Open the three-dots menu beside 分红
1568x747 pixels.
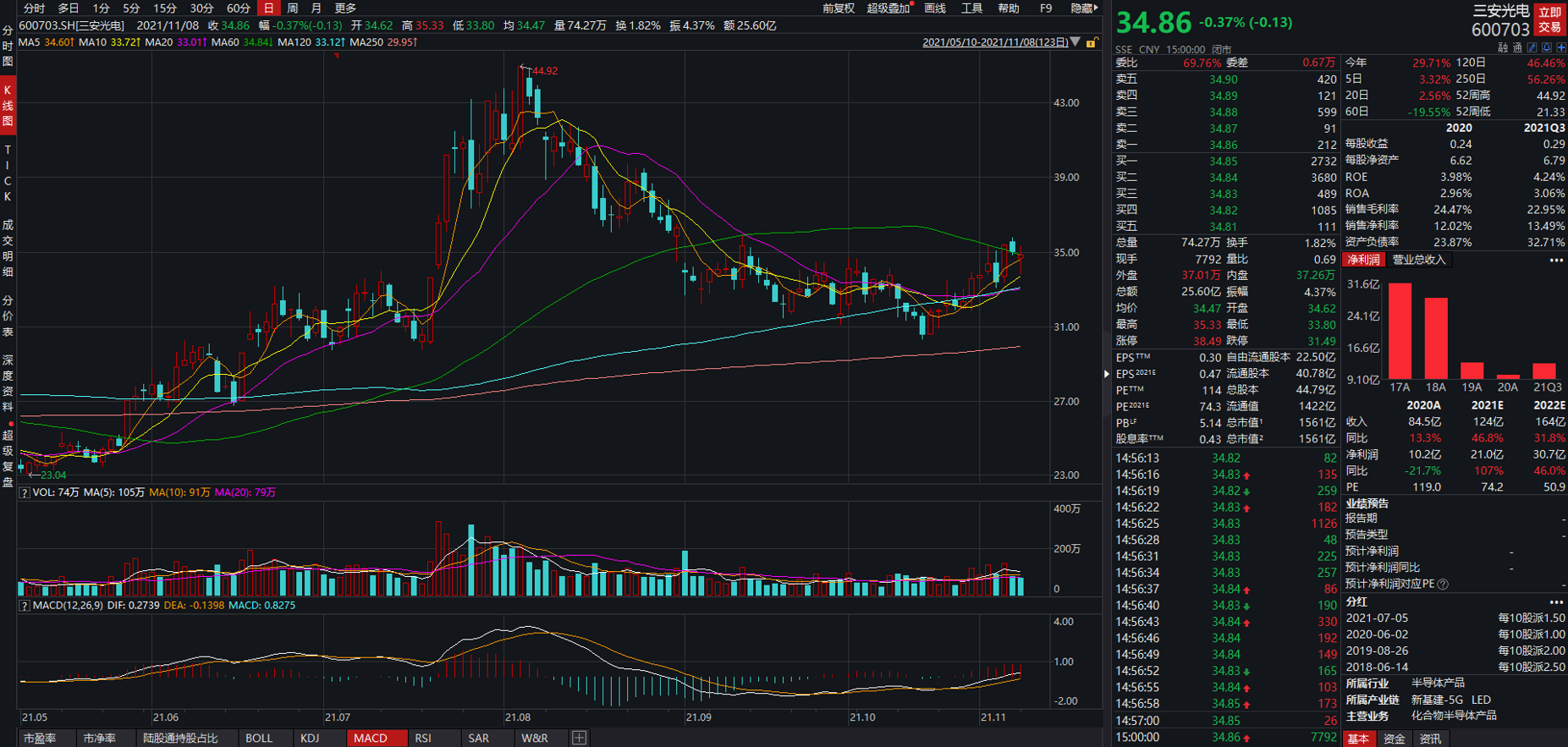click(x=1555, y=601)
